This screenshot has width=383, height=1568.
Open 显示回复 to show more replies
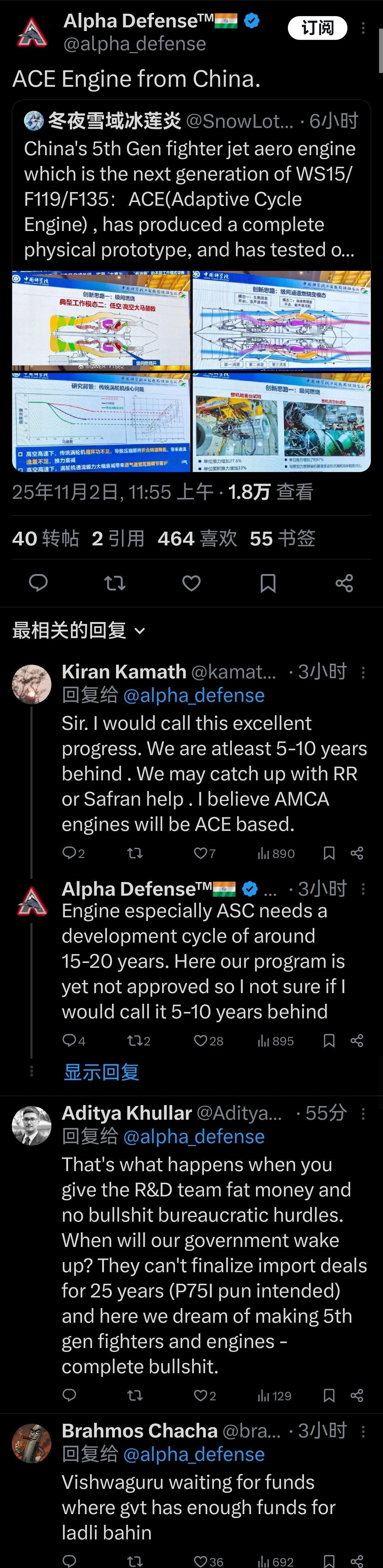point(102,1072)
